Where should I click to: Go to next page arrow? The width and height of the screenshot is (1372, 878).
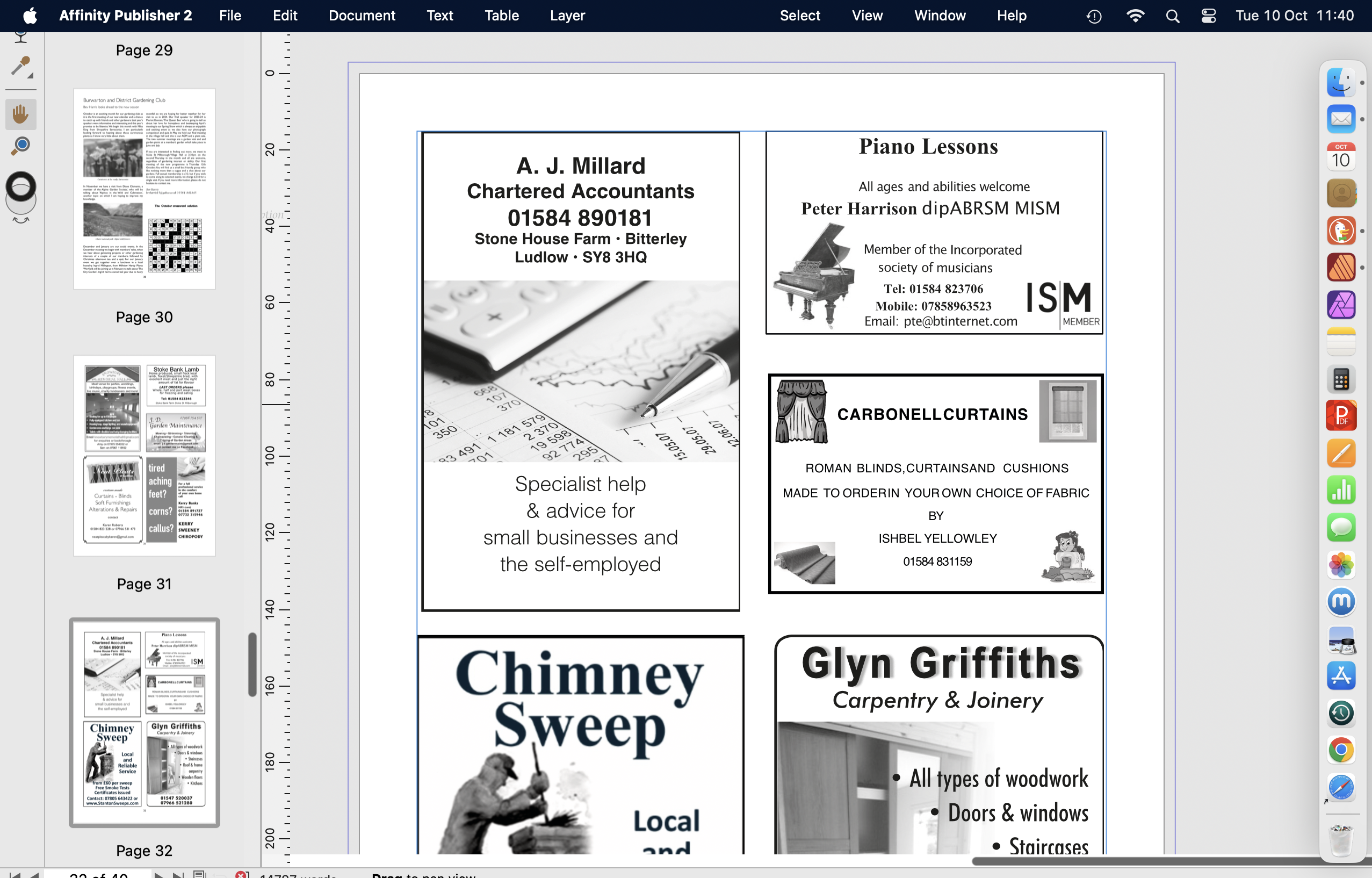click(x=160, y=875)
